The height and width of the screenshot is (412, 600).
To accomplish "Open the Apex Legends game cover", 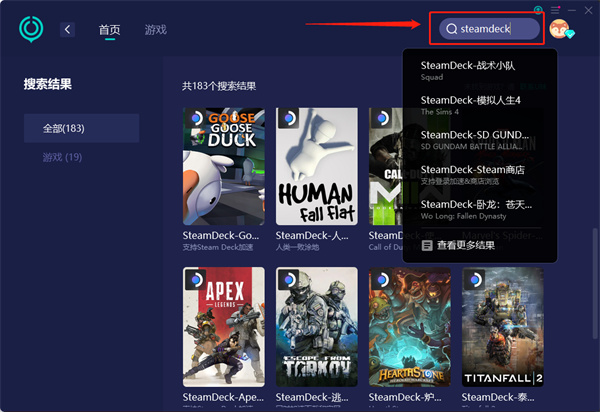I will (x=223, y=327).
